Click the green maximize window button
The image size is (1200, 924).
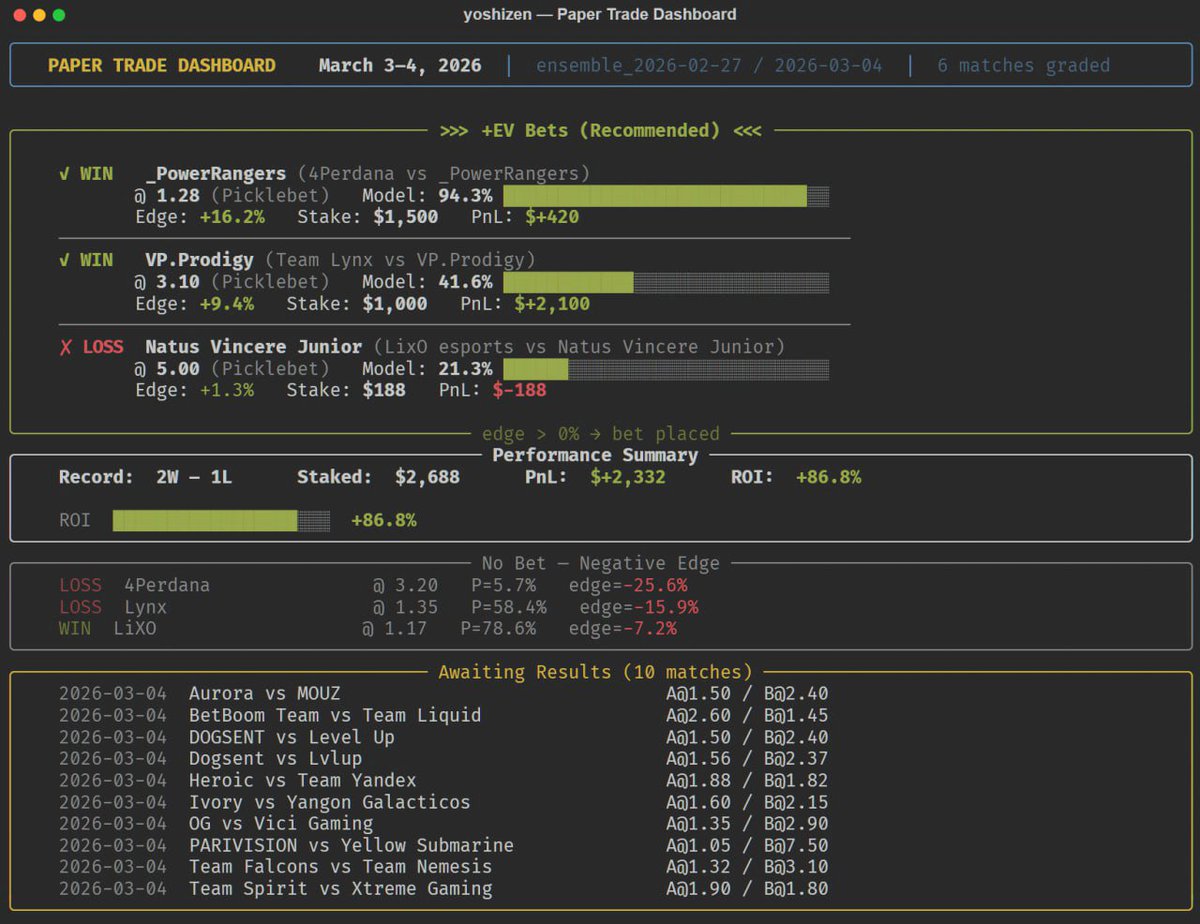59,15
